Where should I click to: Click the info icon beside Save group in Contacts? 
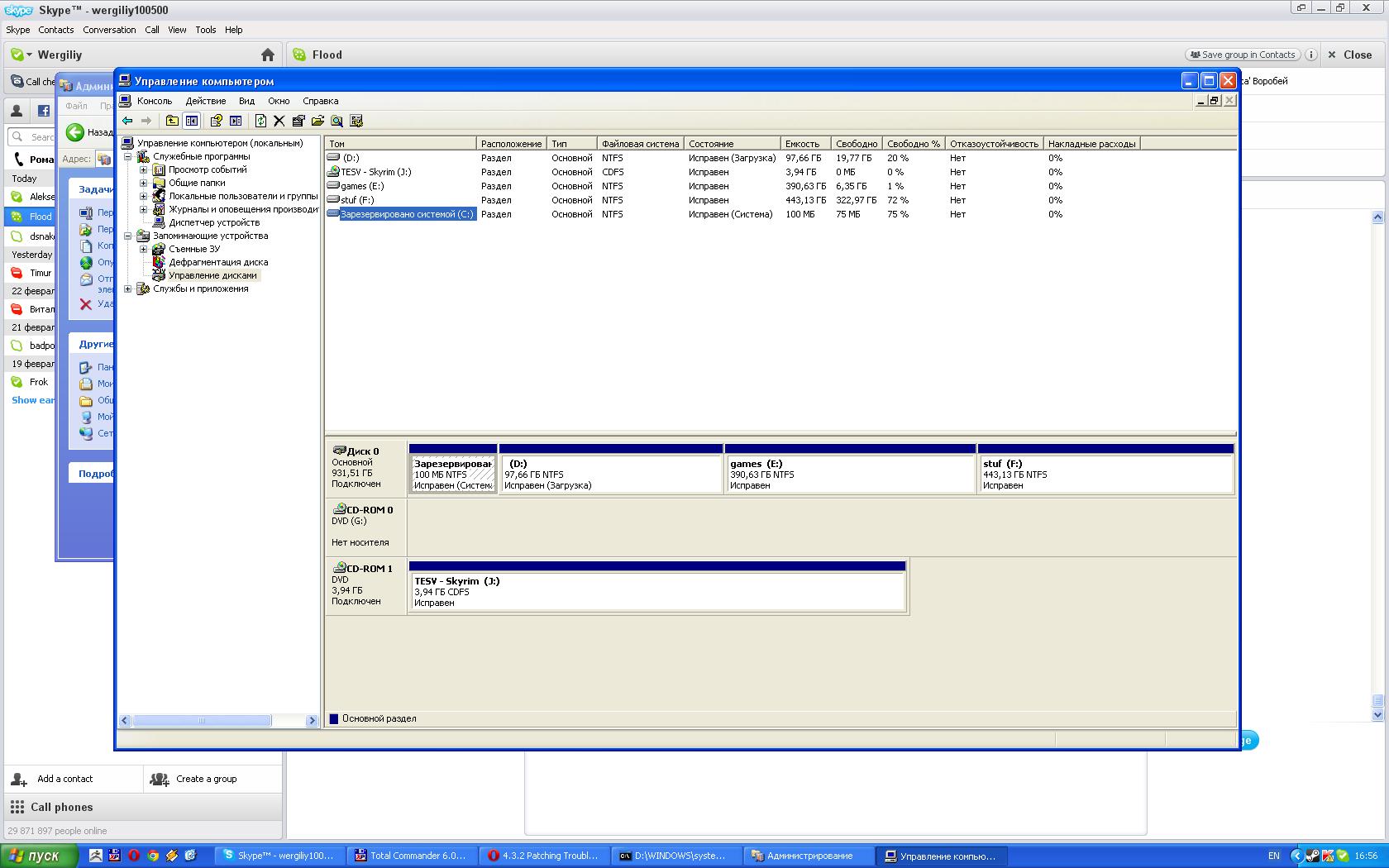pos(1310,55)
